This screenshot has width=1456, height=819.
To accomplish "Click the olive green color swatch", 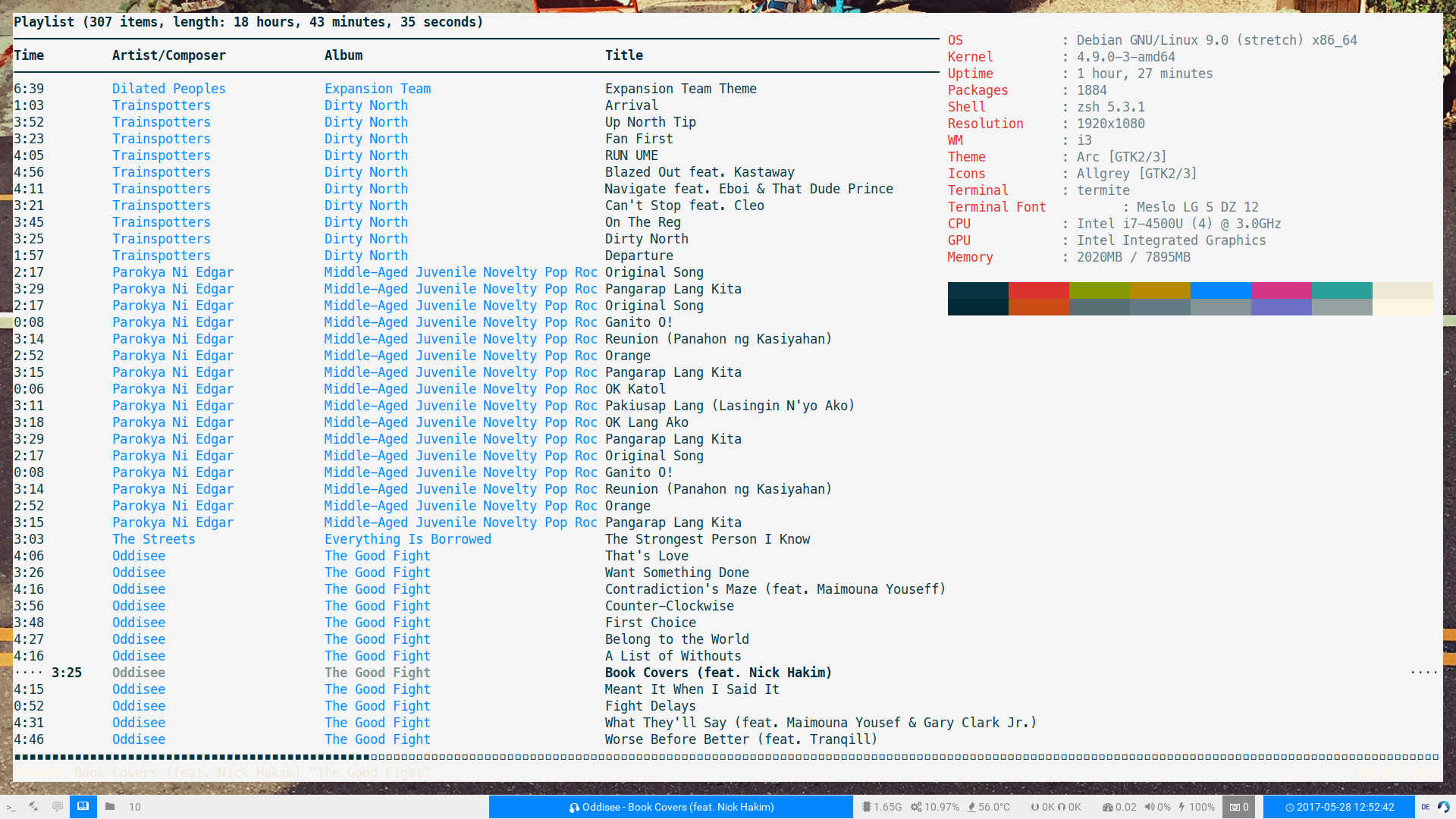I will (1100, 290).
